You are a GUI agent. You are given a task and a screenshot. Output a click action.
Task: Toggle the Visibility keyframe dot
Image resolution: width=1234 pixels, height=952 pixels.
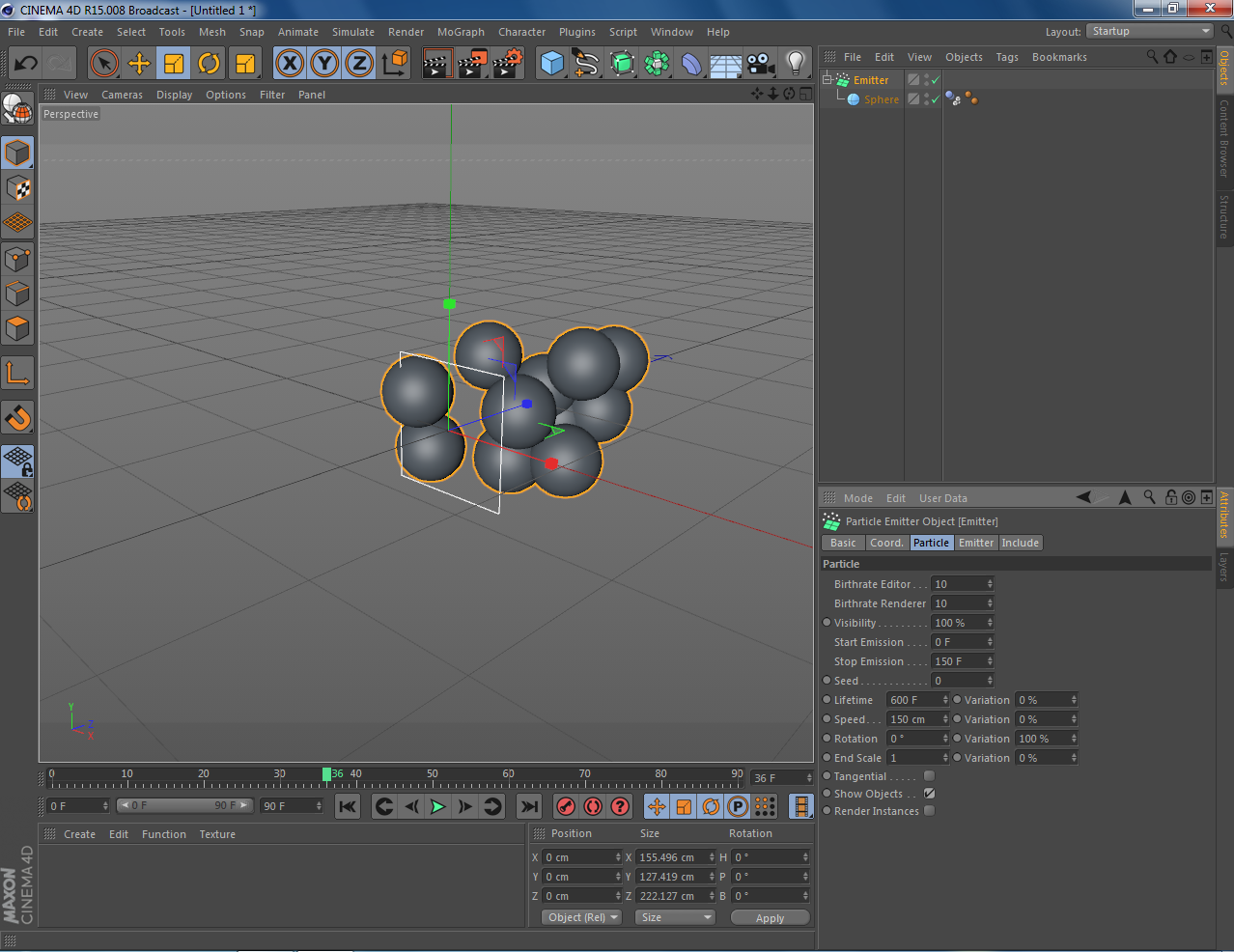click(827, 623)
